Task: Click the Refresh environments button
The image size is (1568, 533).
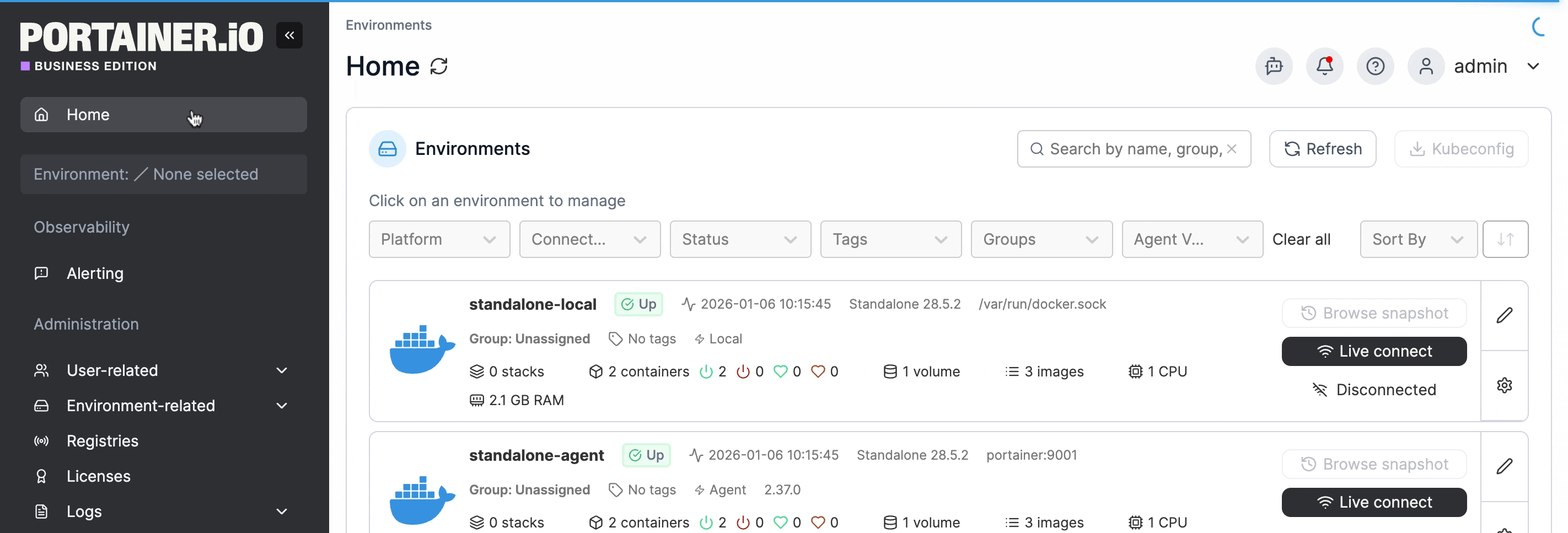Action: click(1322, 149)
